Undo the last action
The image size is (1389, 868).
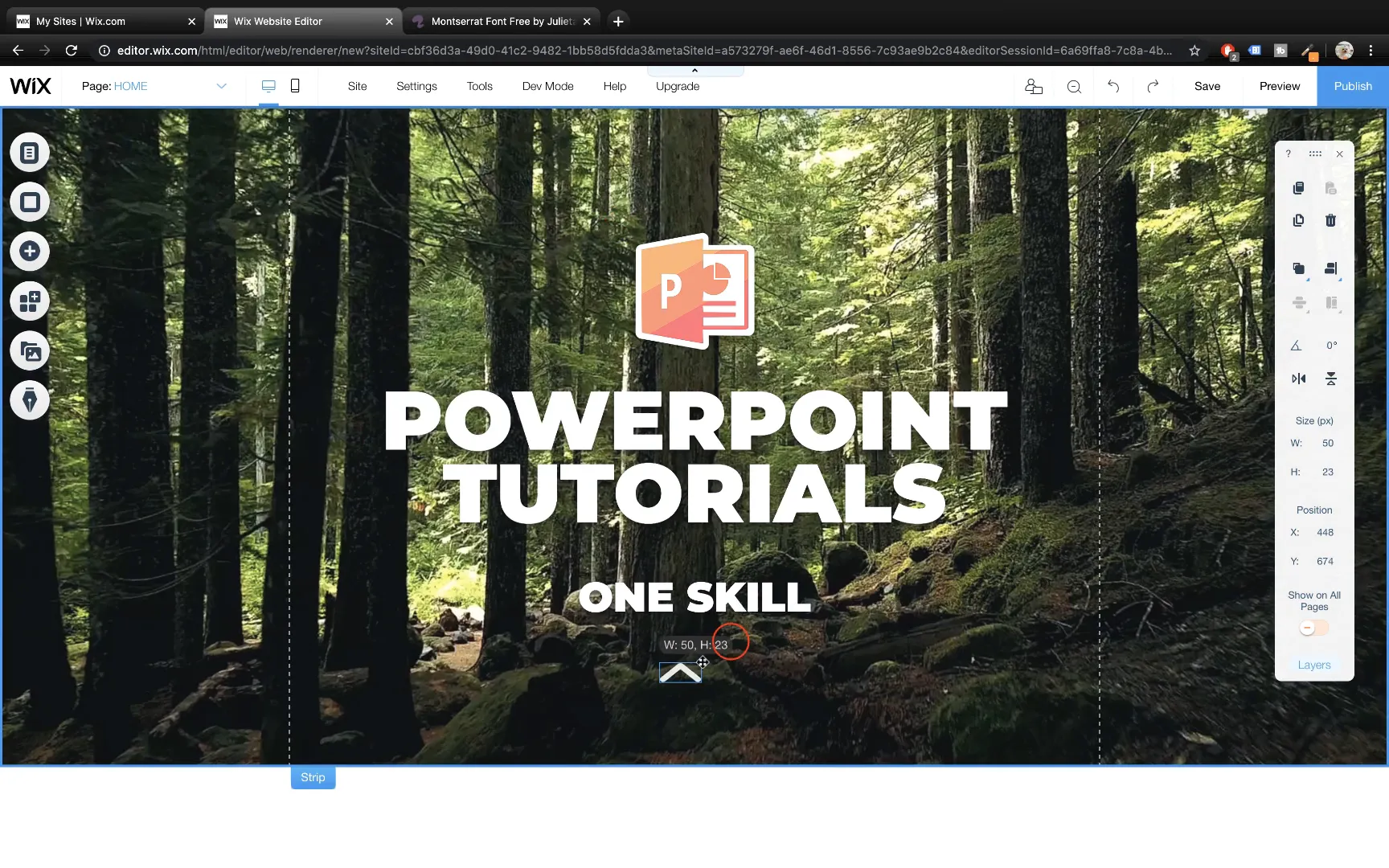1113,86
